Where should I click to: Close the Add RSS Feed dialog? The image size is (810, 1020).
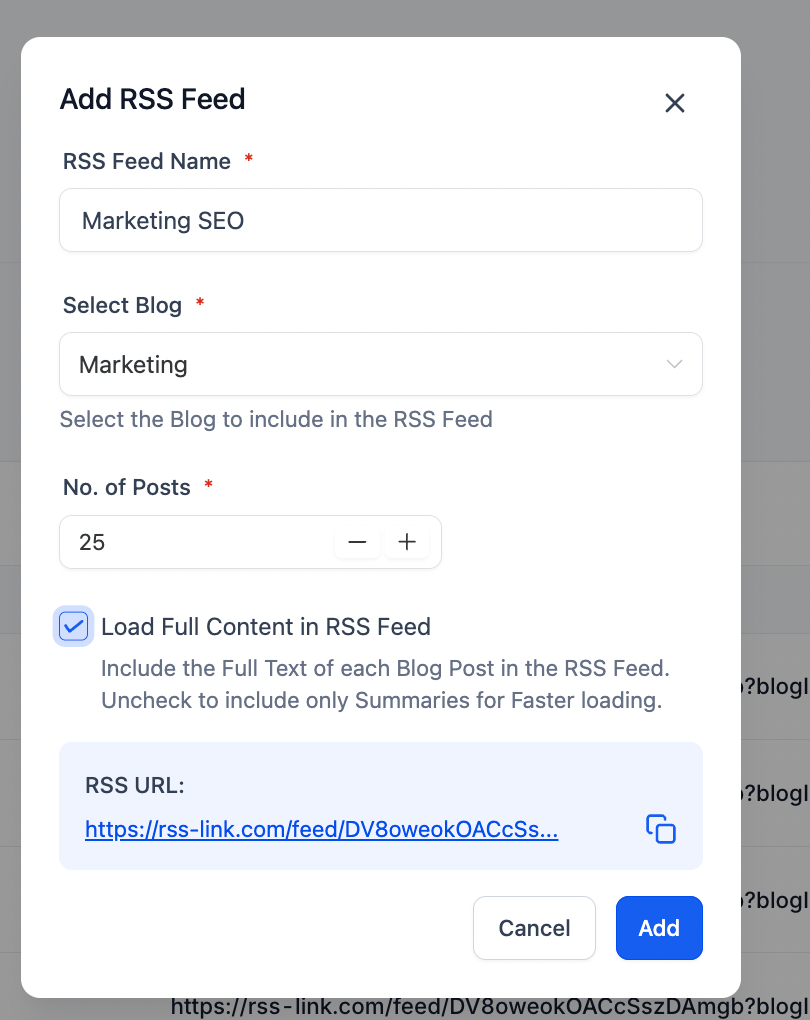click(x=675, y=103)
